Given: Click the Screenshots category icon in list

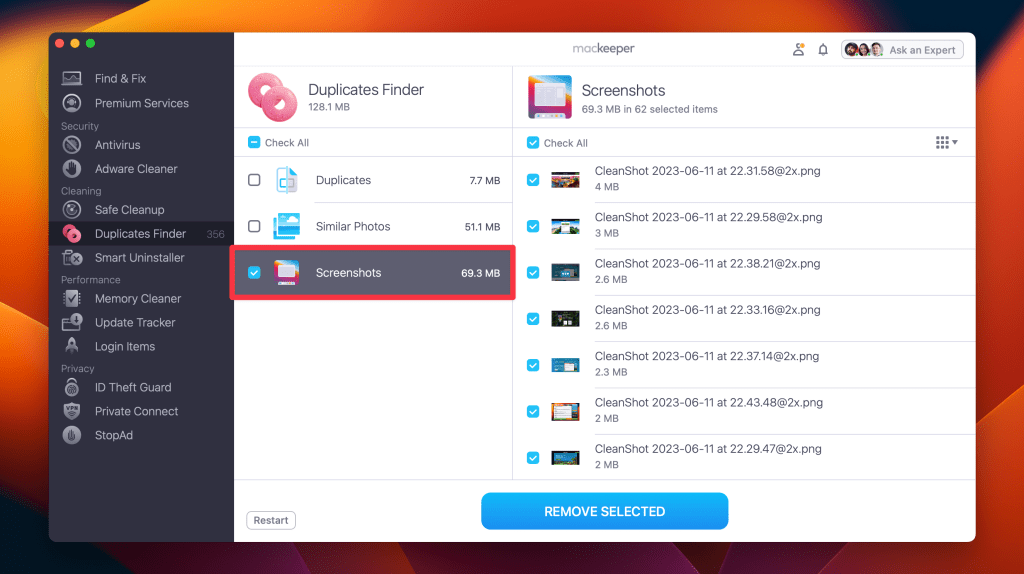Looking at the screenshot, I should 287,273.
